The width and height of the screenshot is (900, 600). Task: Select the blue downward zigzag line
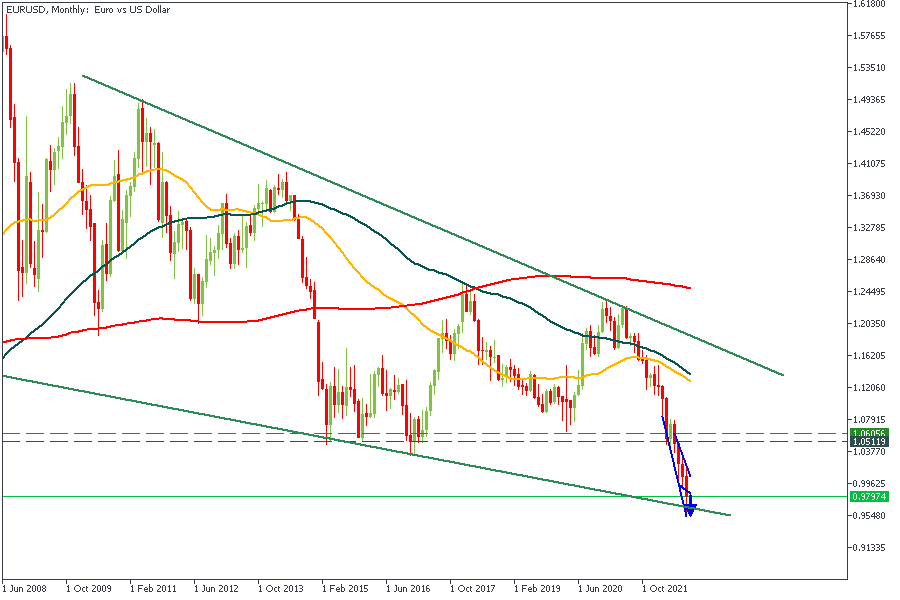[673, 455]
